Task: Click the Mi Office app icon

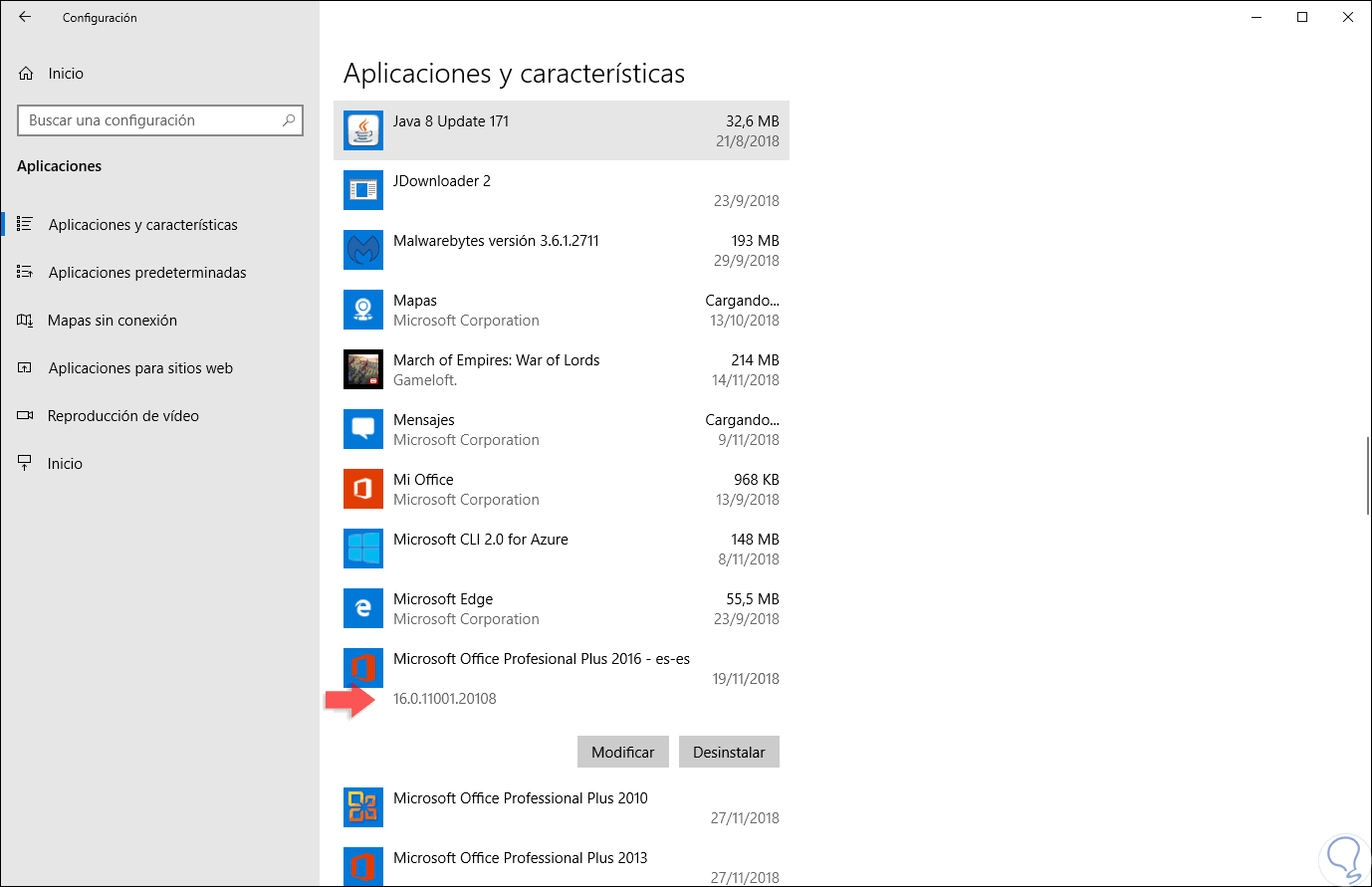Action: (363, 489)
